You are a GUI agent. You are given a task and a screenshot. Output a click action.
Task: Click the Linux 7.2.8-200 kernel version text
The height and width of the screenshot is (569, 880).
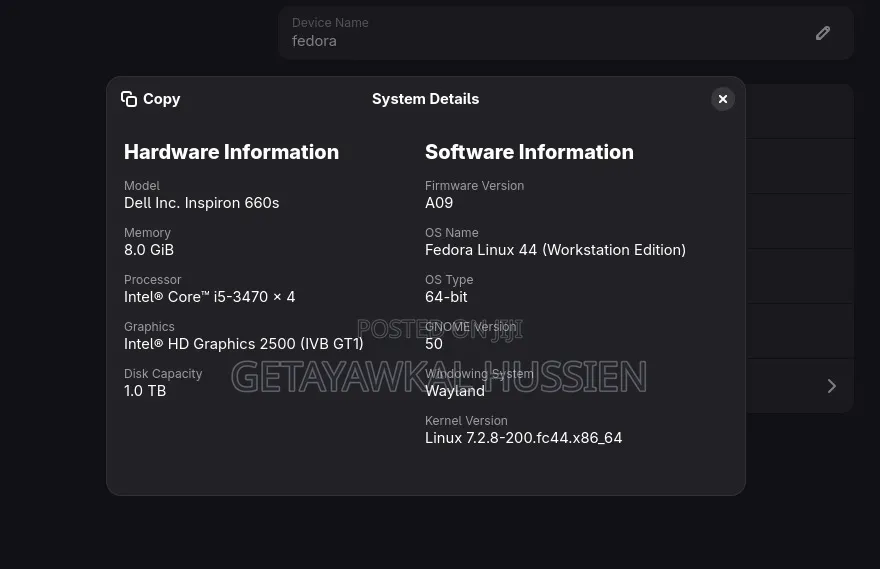coord(524,438)
